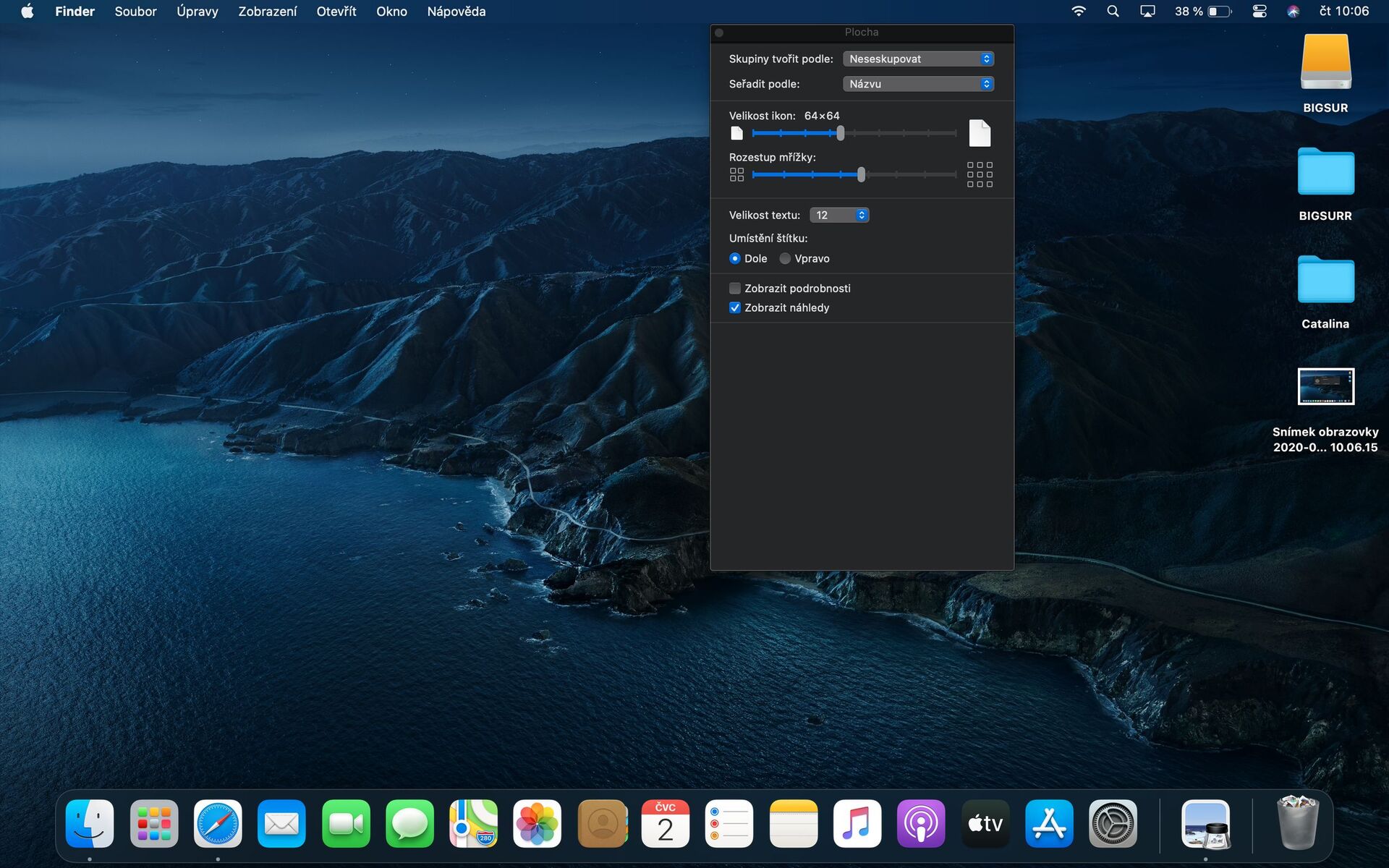Launch Safari from the Dock
Screen dimensions: 1389x868
click(218, 822)
